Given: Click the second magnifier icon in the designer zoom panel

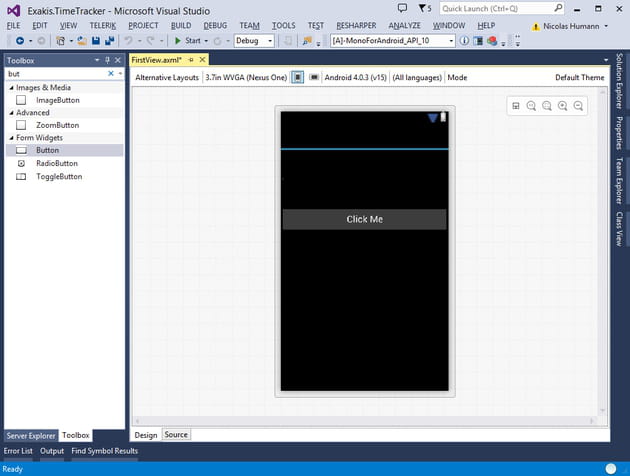Looking at the screenshot, I should 547,106.
